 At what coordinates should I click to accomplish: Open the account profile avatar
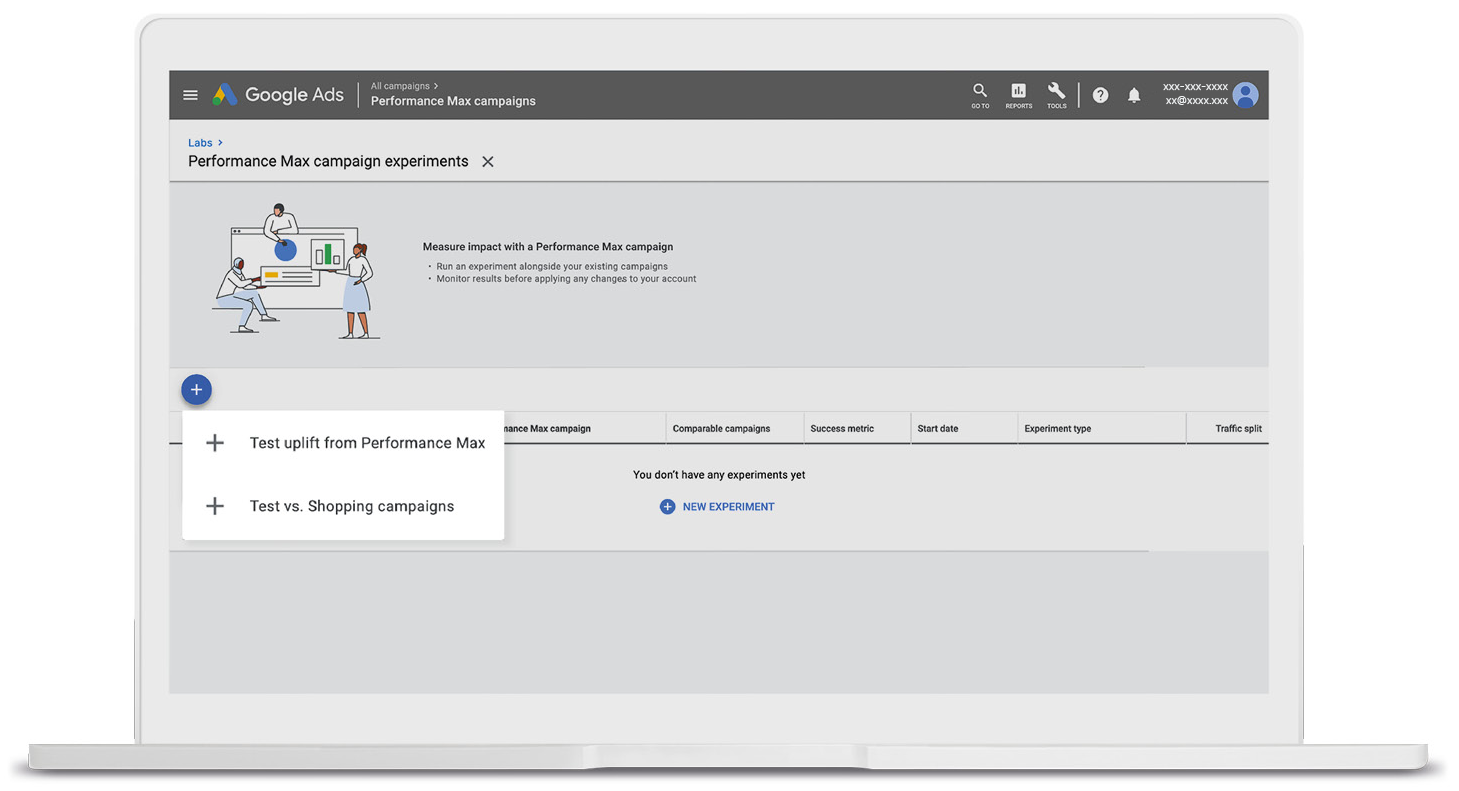[1245, 95]
